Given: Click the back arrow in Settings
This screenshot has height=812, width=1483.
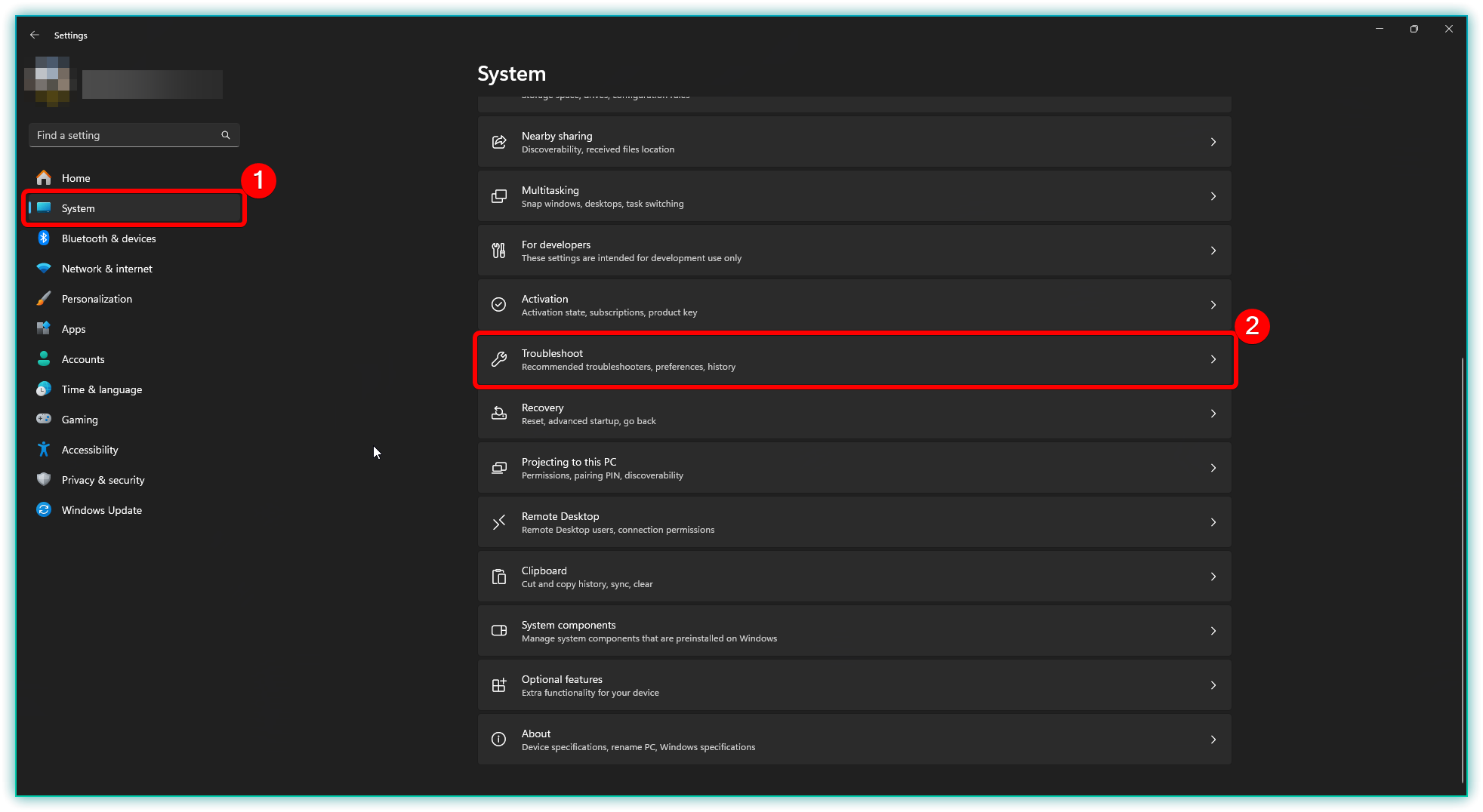Looking at the screenshot, I should 35,35.
